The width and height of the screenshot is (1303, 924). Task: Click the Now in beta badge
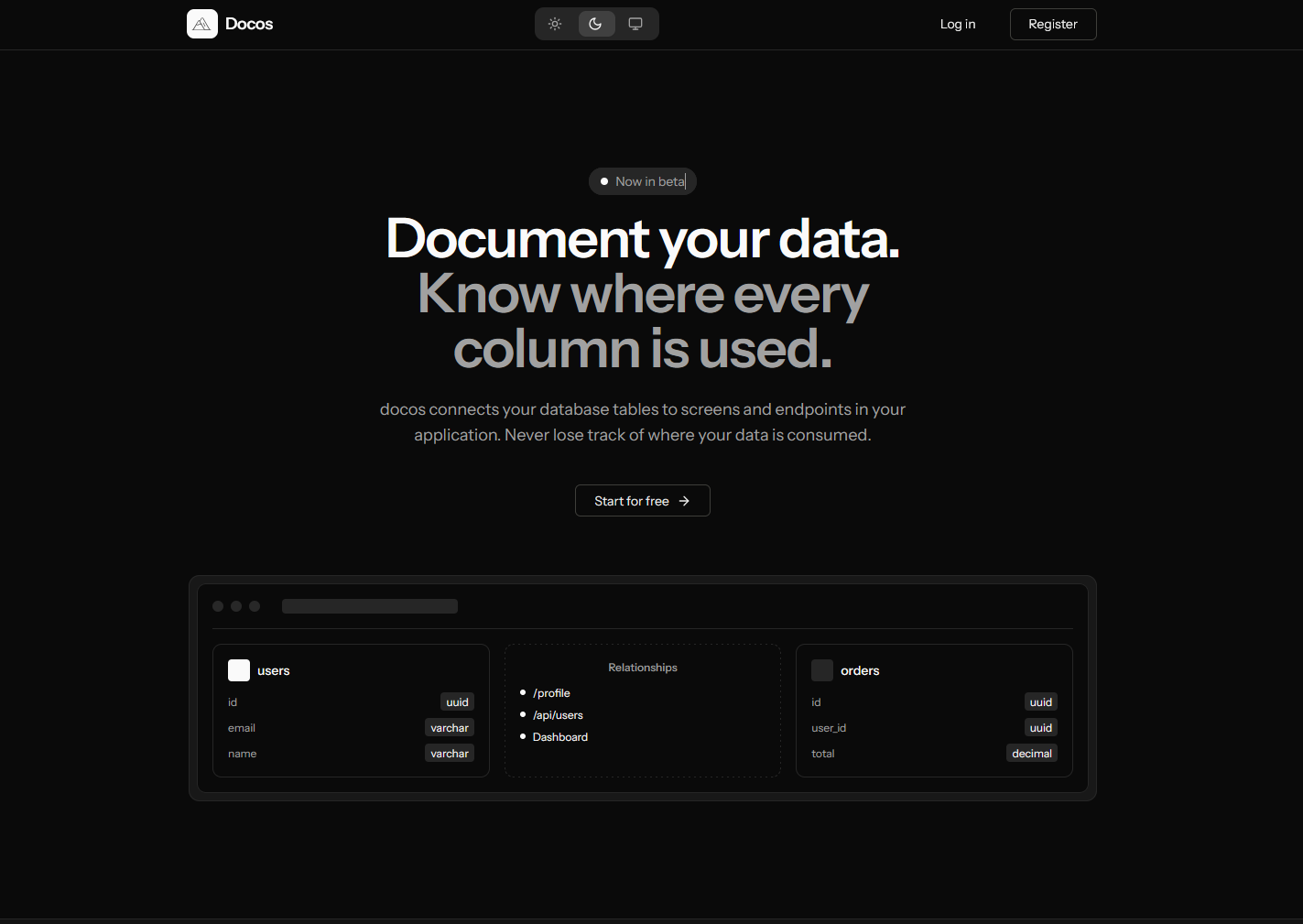coord(643,181)
